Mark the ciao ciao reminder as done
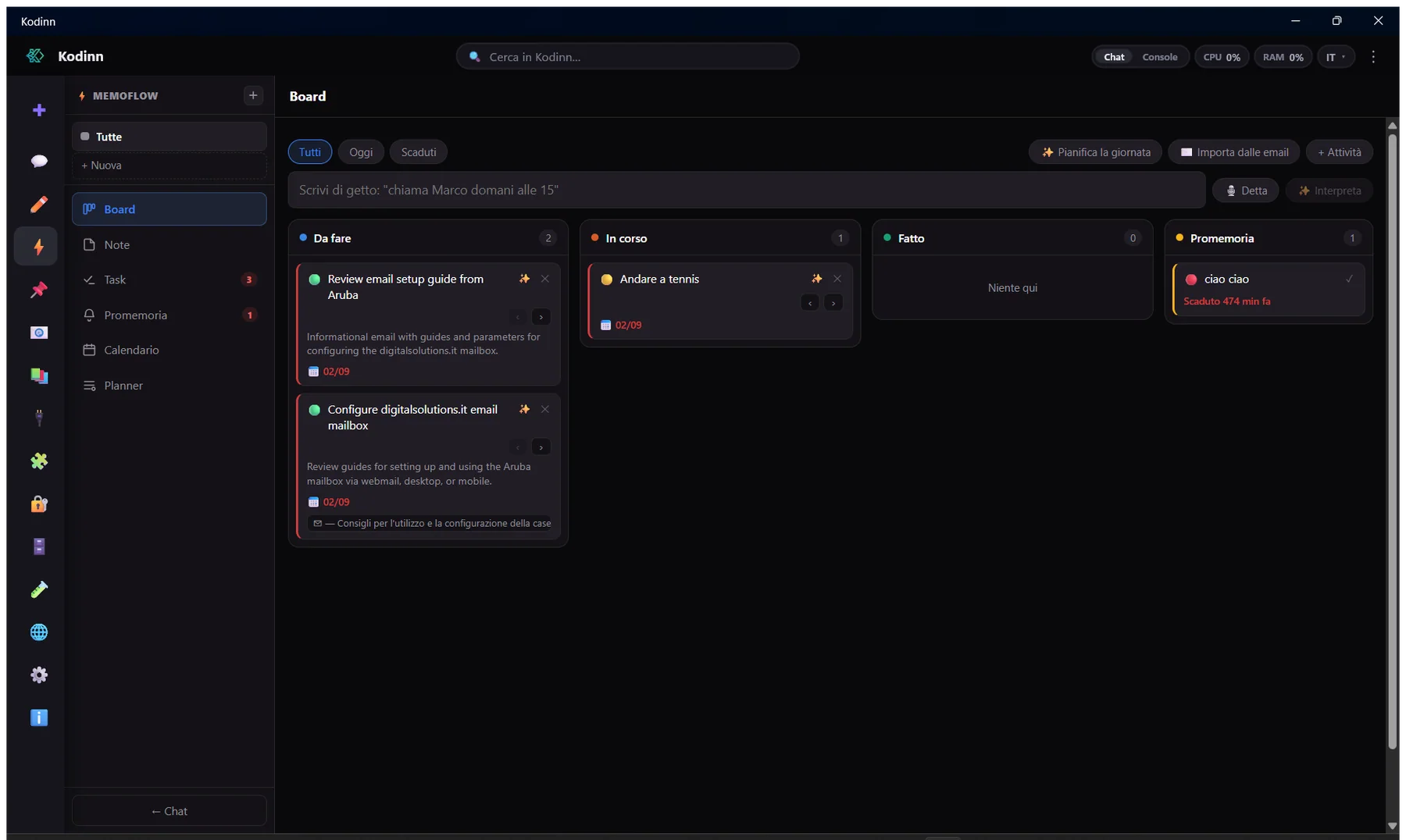The image size is (1406, 840). tap(1349, 279)
